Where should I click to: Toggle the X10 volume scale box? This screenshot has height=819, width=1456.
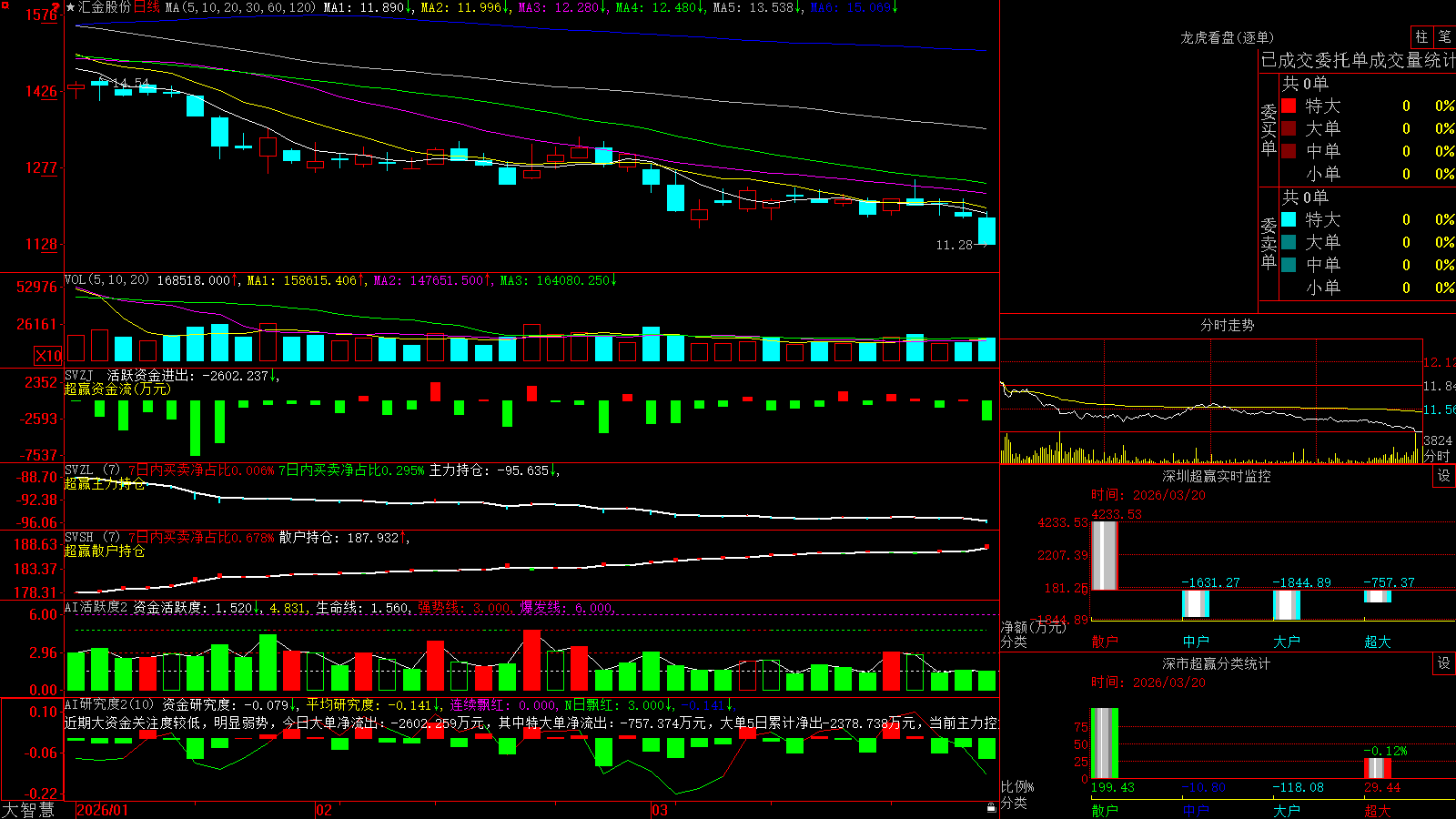tap(48, 356)
